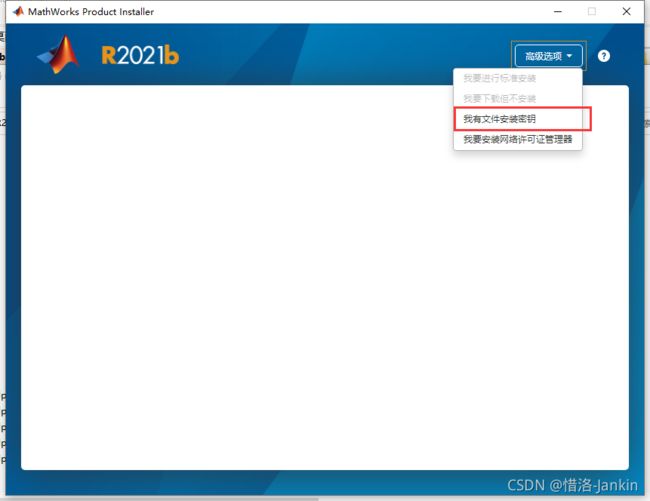This screenshot has height=501, width=650.
Task: Click the MATLAB logo in the header
Action: point(58,55)
